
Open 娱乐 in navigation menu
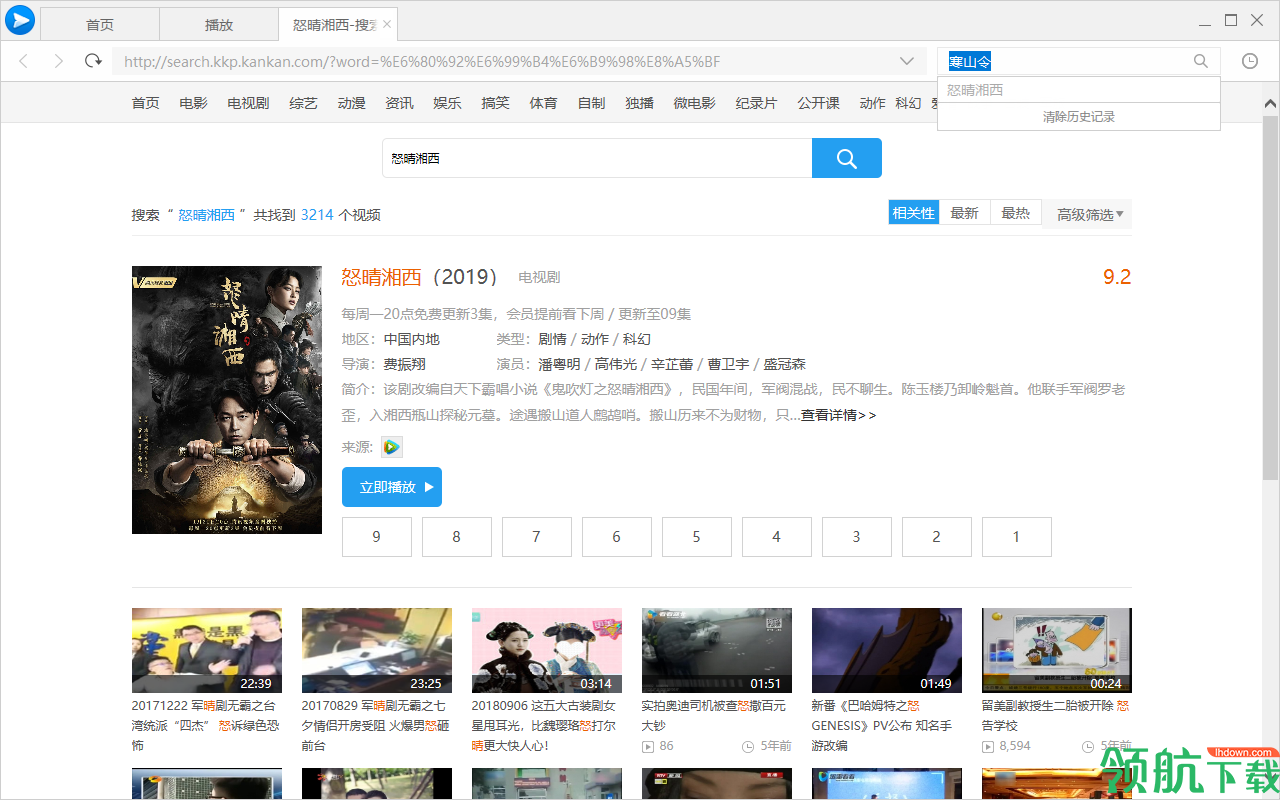pyautogui.click(x=448, y=103)
